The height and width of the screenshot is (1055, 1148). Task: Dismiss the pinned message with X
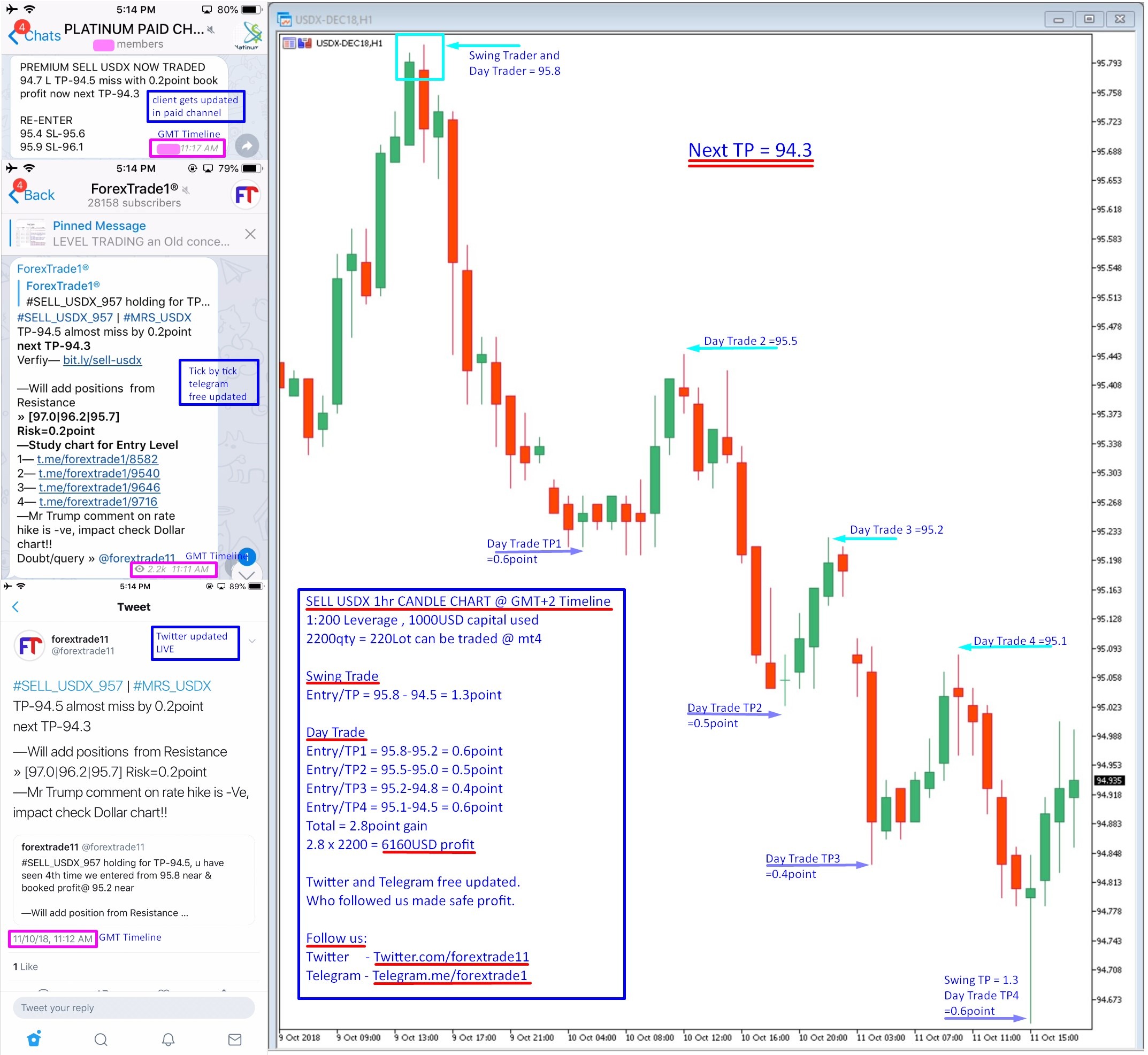pos(250,234)
